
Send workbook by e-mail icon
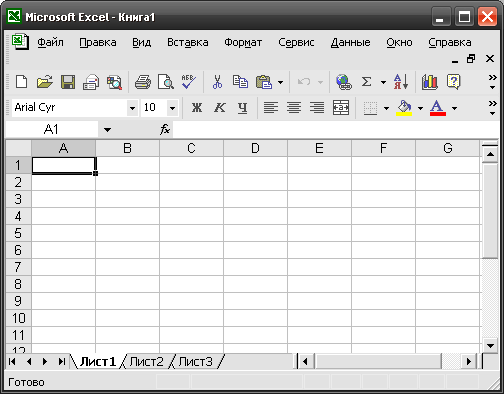tap(91, 82)
